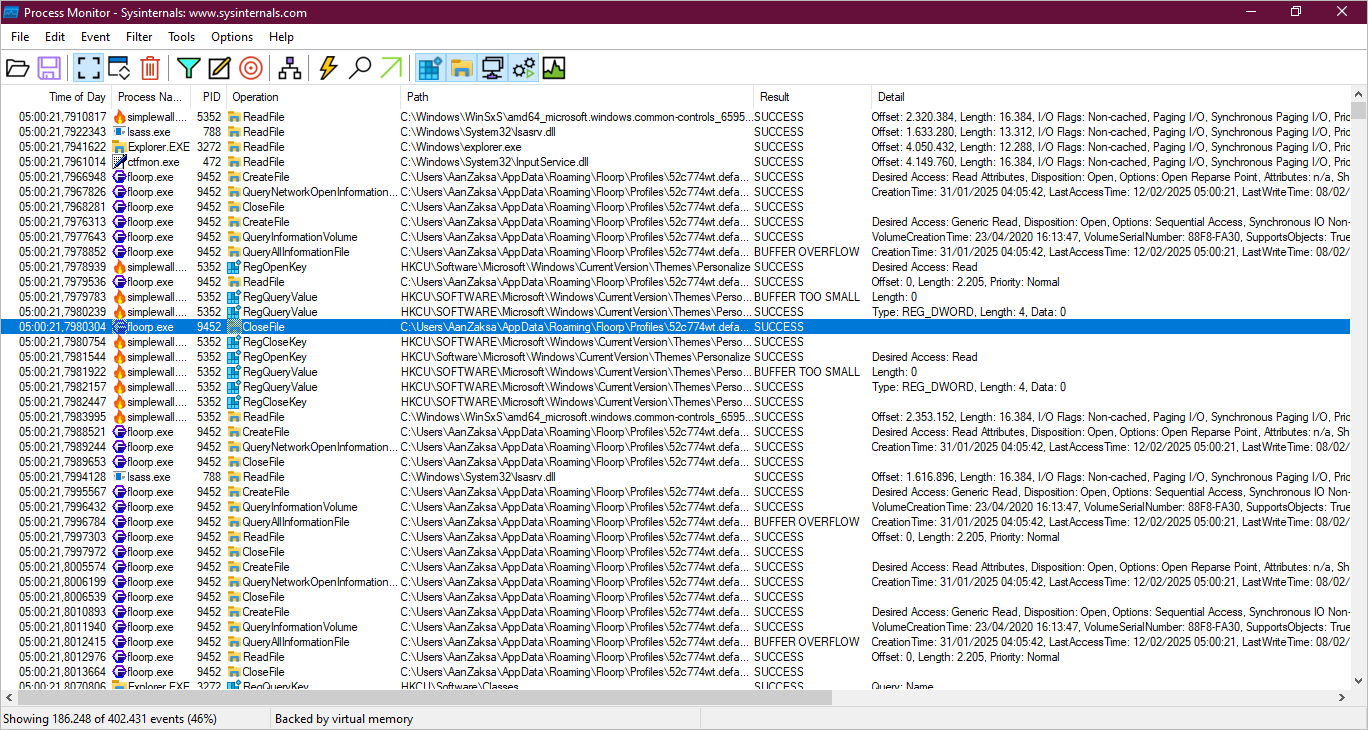Click lsass.exe icon in the 05:00:21,7994128 row
Viewport: 1368px width, 730px height.
(119, 477)
